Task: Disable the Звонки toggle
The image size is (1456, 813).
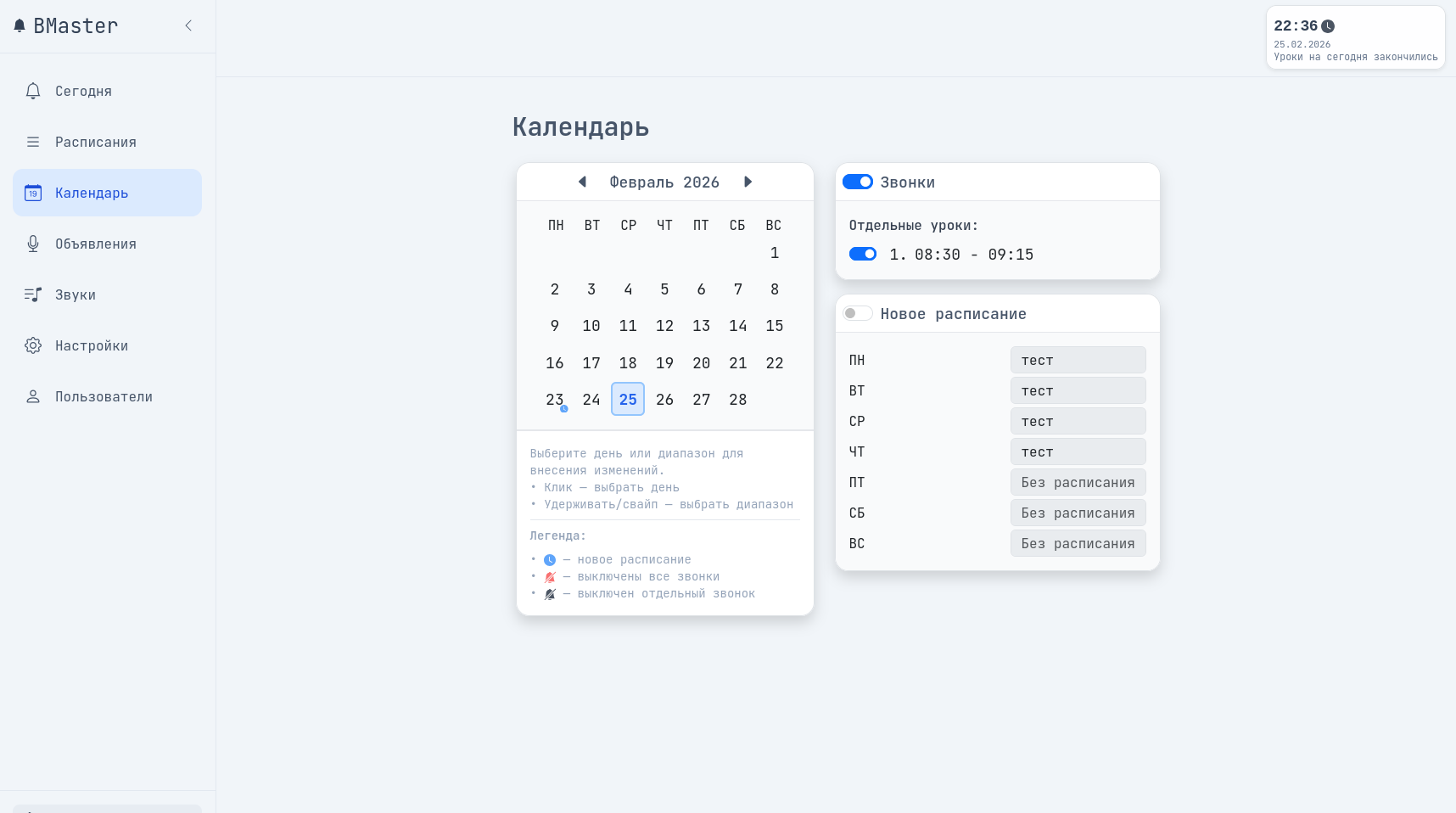Action: tap(858, 182)
